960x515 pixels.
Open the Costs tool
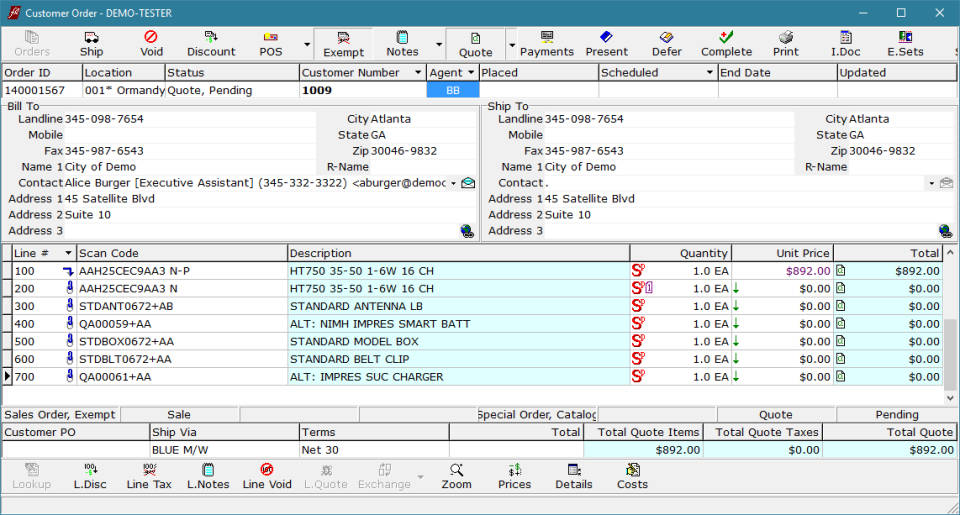[x=632, y=476]
